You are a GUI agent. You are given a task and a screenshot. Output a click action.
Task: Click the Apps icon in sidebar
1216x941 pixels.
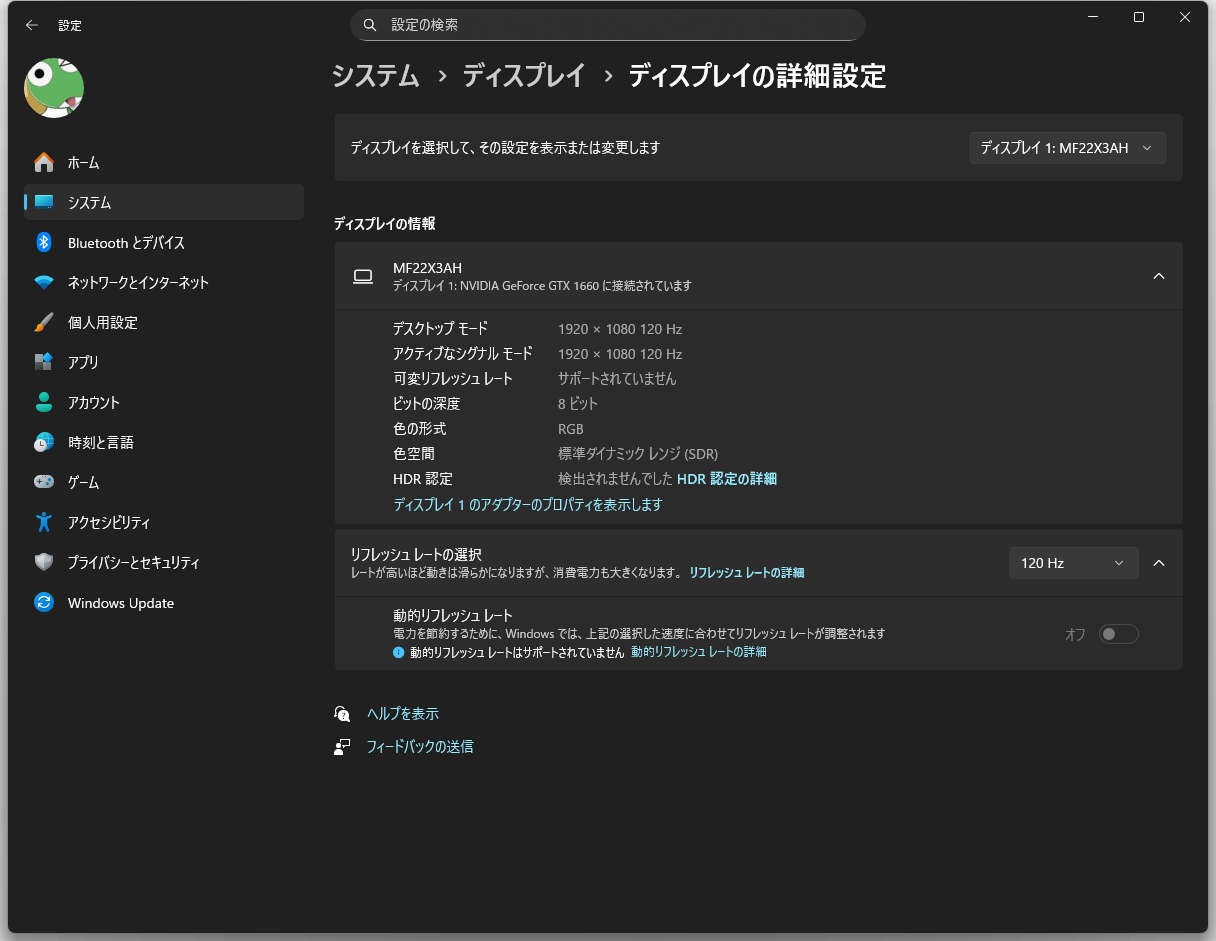(x=44, y=362)
